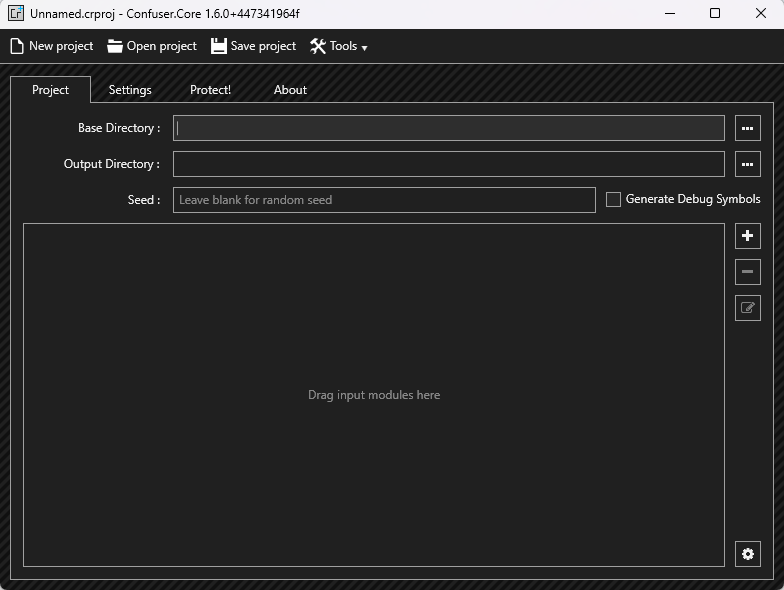784x590 pixels.
Task: Click the Open project folder icon
Action: [115, 46]
